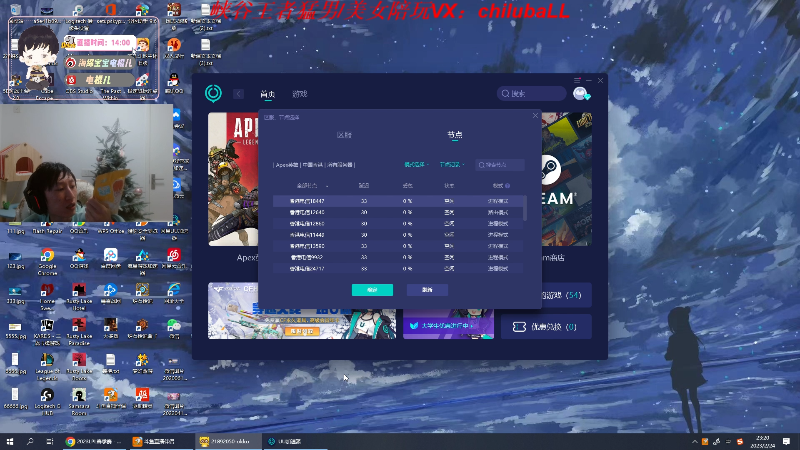Viewport: 800px width, 450px height.
Task: Select node row ending 12560
Action: (398, 246)
